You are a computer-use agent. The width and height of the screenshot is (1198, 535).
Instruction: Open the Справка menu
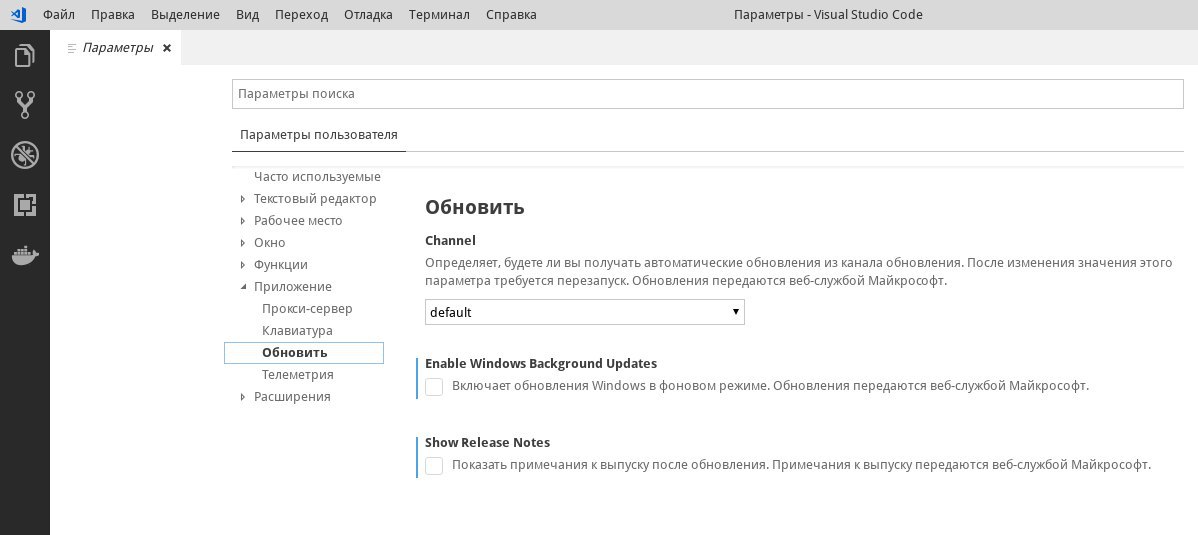pyautogui.click(x=511, y=15)
